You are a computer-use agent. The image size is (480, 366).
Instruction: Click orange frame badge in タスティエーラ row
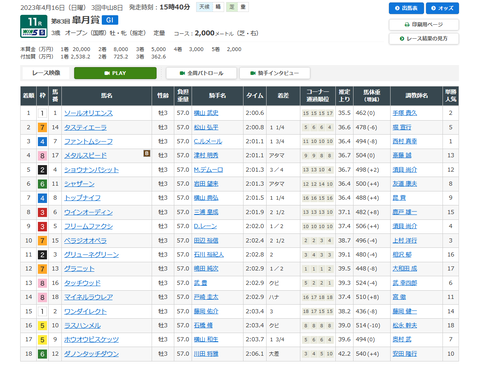42,127
